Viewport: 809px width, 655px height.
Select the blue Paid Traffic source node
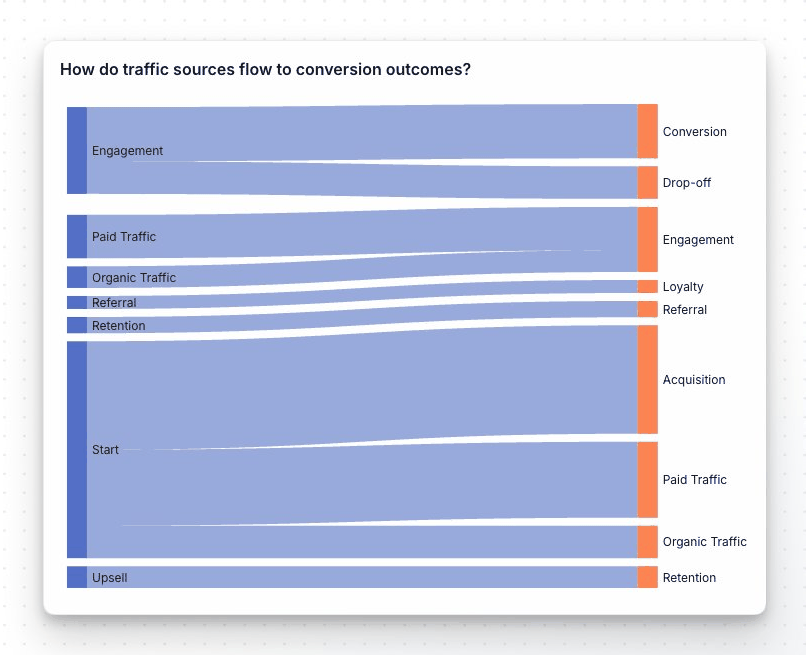click(77, 237)
